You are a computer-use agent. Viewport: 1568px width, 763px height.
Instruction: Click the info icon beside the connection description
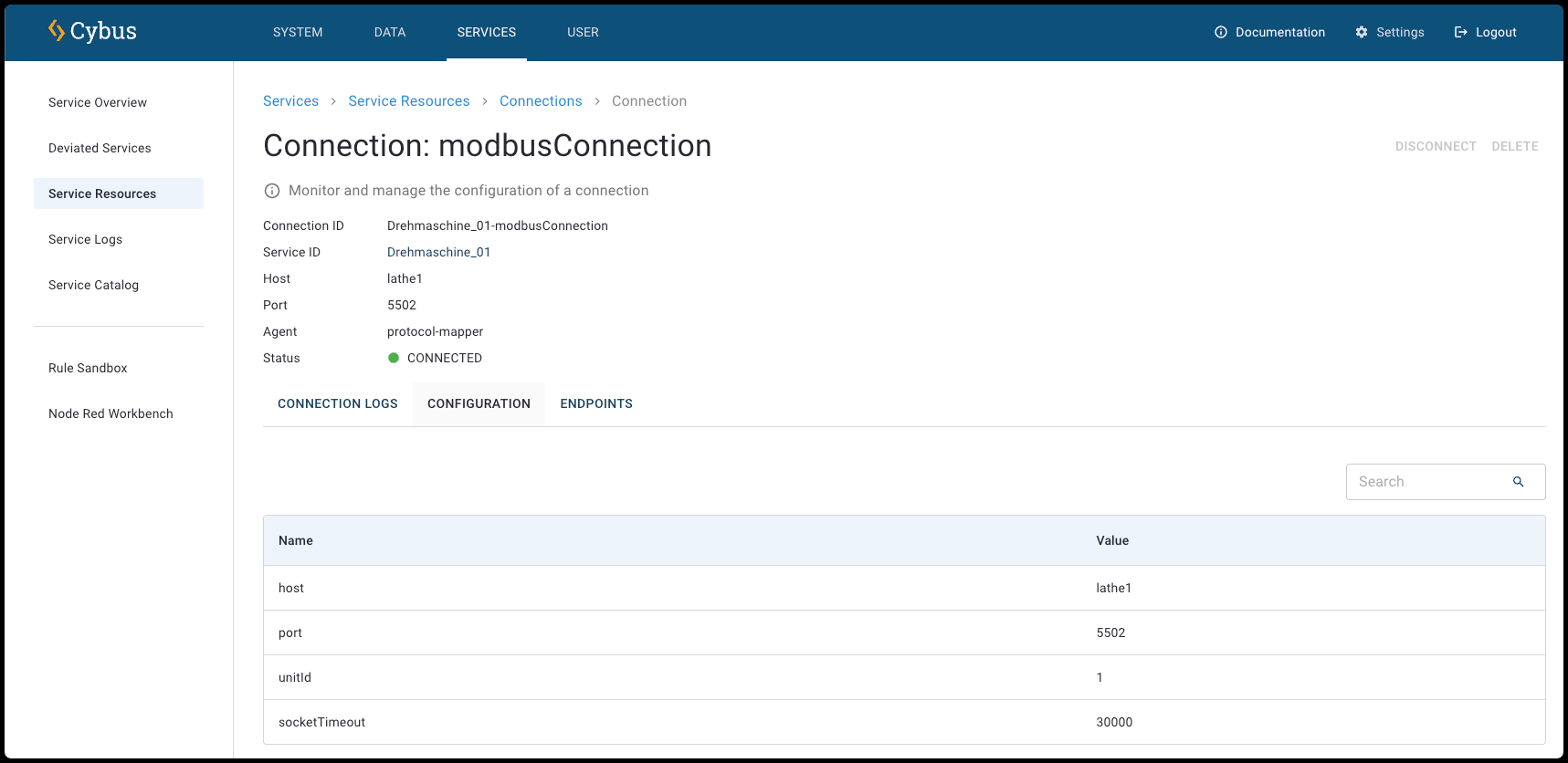click(x=271, y=191)
